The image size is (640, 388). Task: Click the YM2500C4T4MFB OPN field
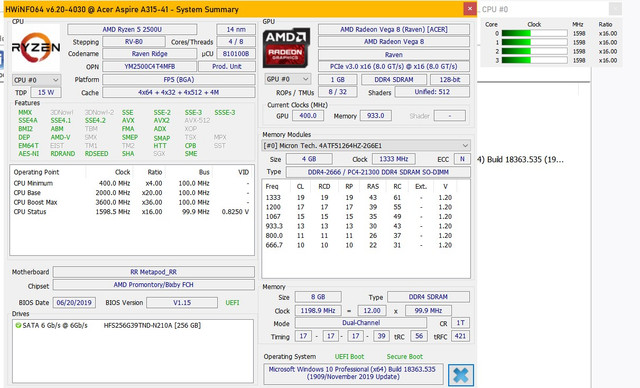(149, 66)
